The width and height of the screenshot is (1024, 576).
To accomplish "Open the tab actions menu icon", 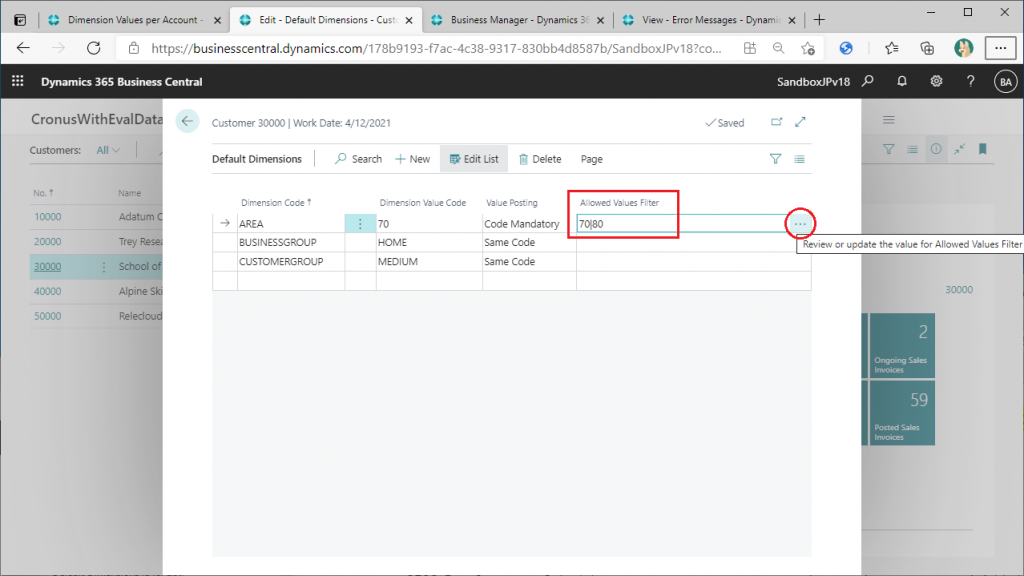I will pyautogui.click(x=20, y=20).
